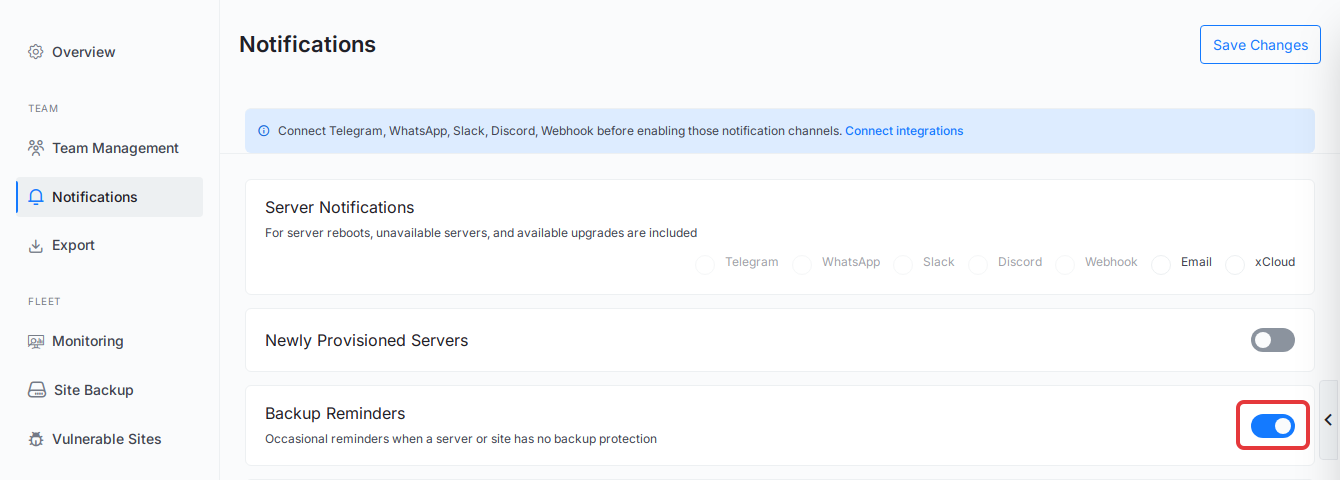This screenshot has height=480, width=1340.
Task: Tick the Email channel checkbox
Action: coord(1161,264)
